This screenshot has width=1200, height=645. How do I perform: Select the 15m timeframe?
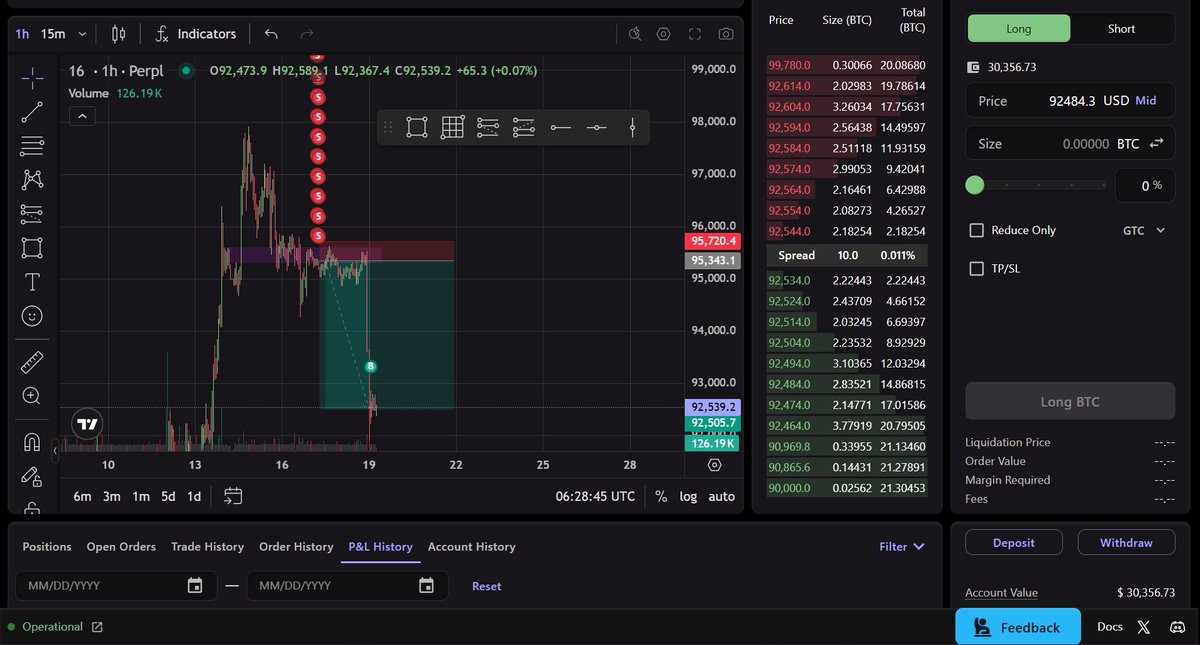(53, 34)
